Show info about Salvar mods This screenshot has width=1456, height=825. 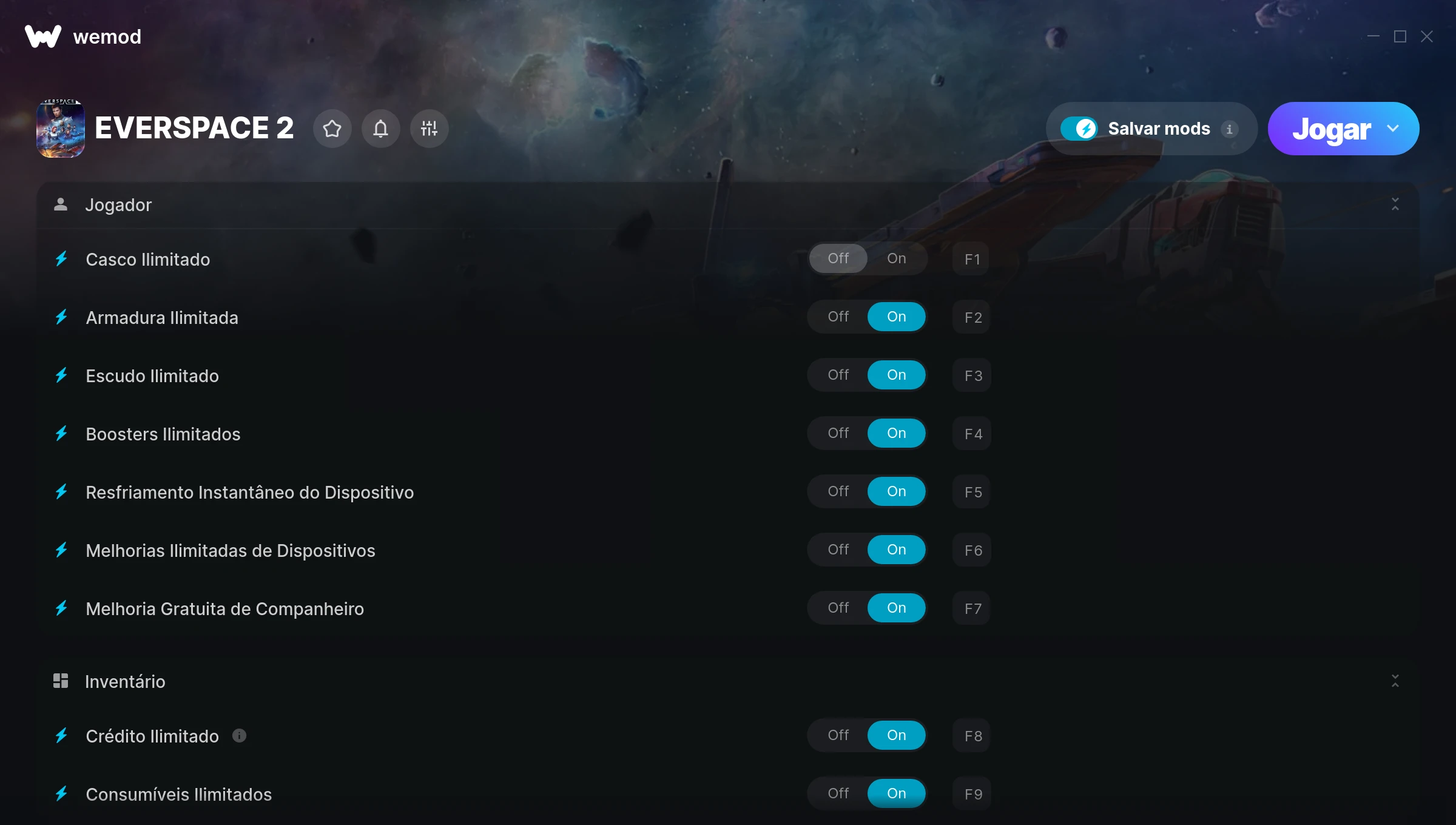[1229, 129]
